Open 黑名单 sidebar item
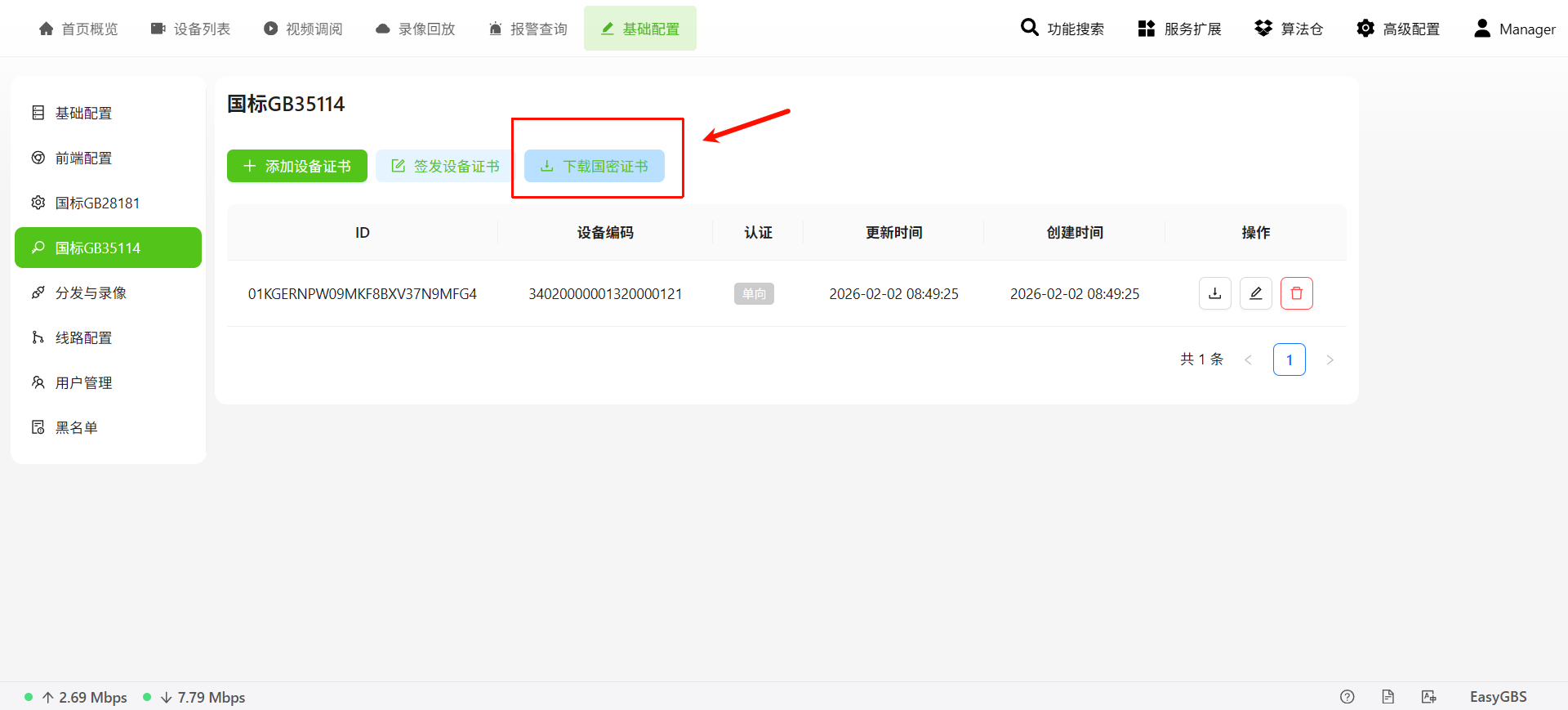 pyautogui.click(x=108, y=427)
